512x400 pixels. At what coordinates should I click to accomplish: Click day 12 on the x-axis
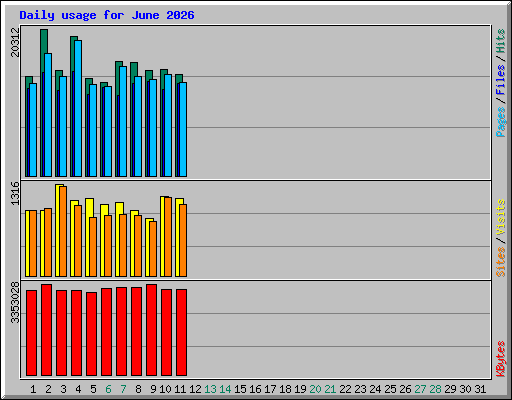(195, 389)
